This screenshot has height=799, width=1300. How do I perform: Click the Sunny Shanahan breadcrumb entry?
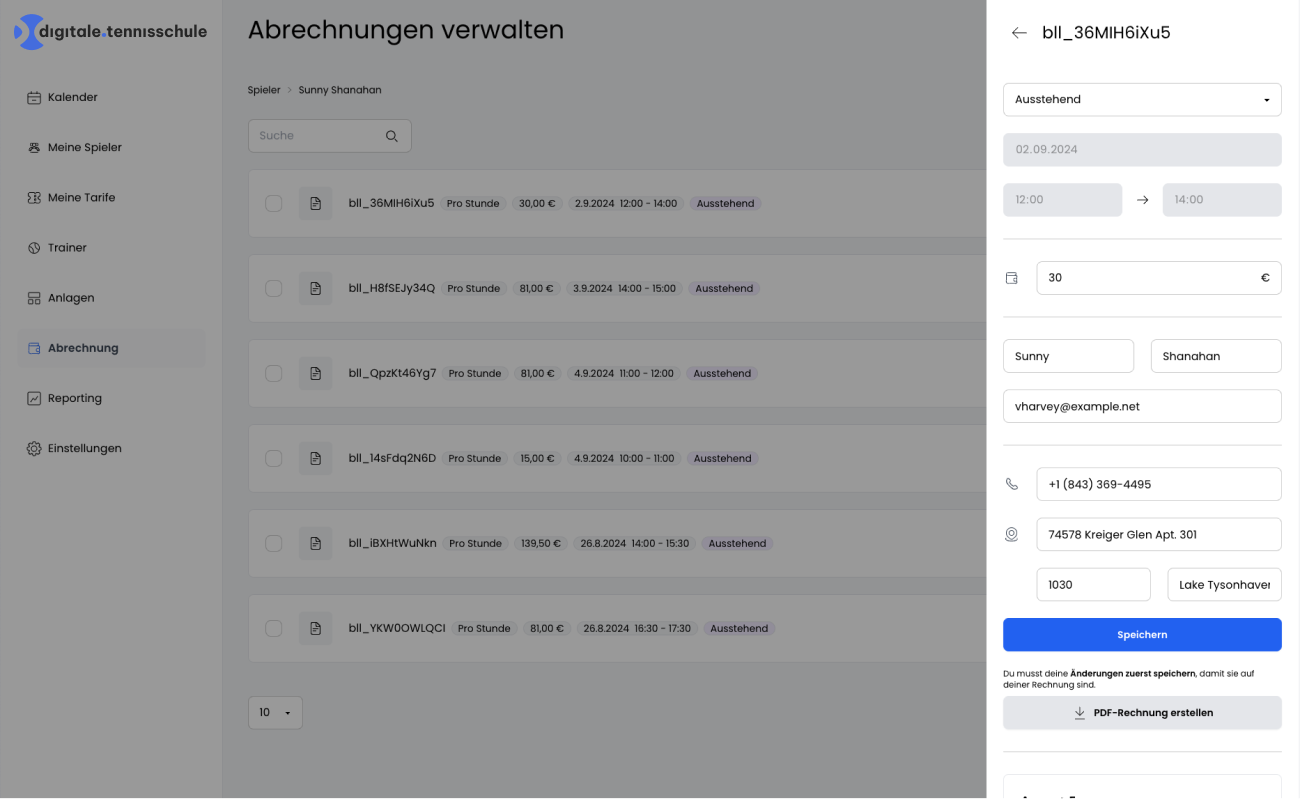340,89
